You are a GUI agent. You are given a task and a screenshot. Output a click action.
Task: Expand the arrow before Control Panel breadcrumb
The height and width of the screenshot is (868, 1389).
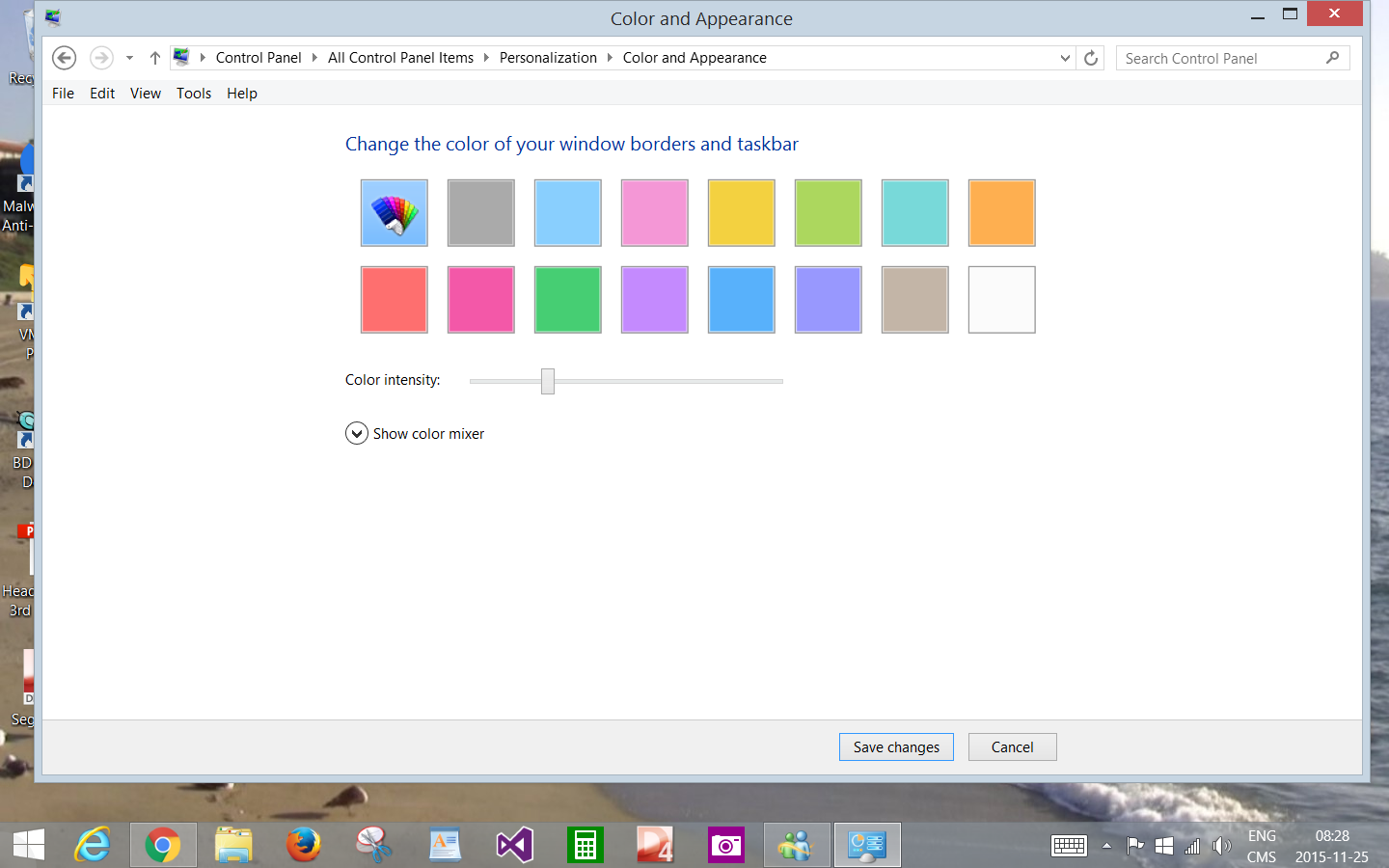203,58
